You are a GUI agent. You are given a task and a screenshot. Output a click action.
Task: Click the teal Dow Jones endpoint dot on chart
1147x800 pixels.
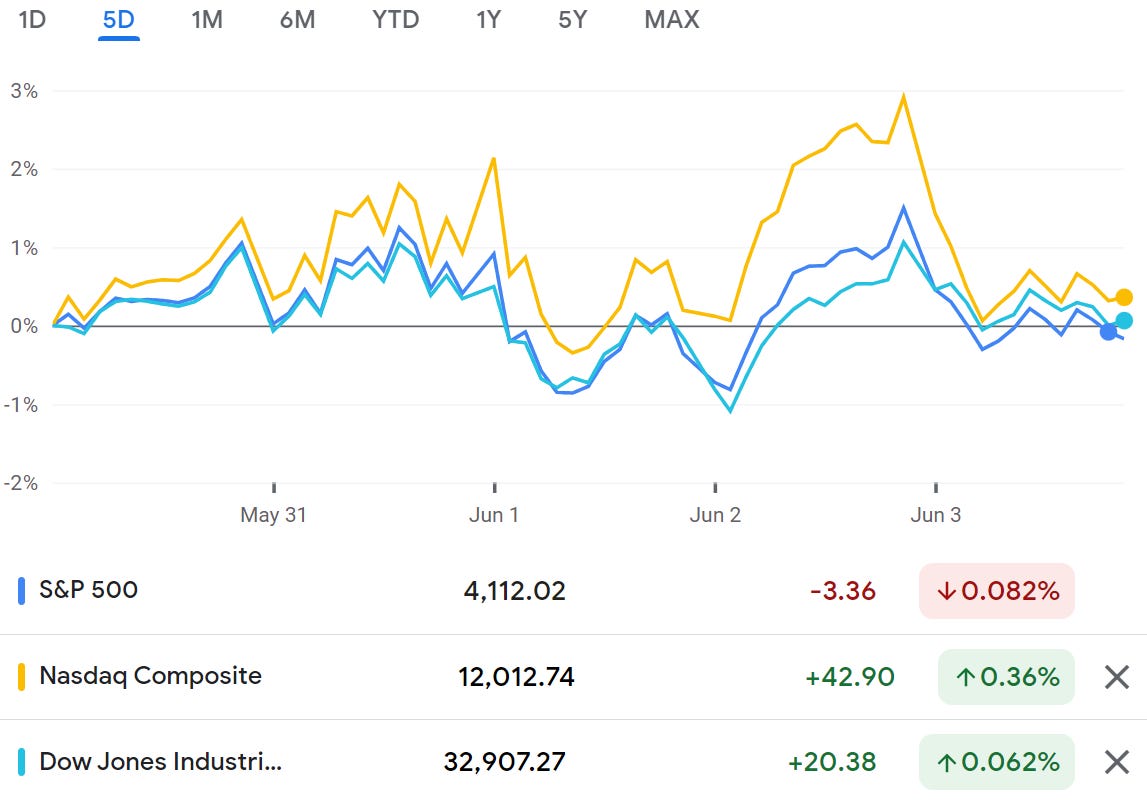pyautogui.click(x=1124, y=320)
